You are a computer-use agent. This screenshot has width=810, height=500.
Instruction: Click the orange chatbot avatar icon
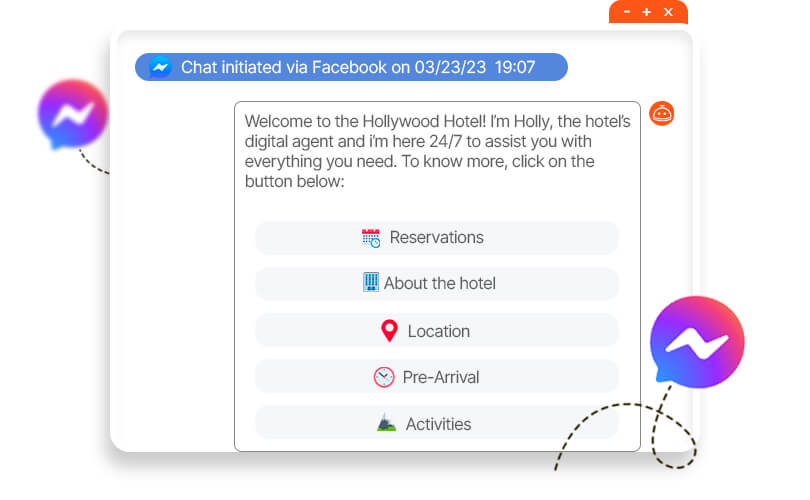(661, 113)
